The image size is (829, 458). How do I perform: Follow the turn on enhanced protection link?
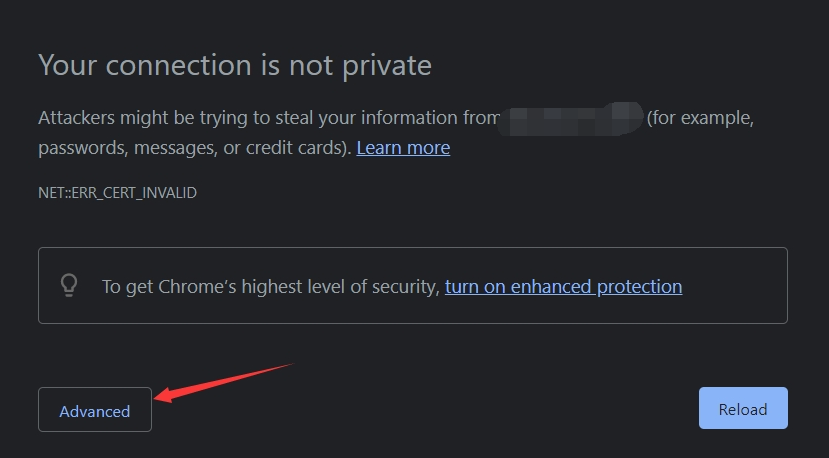(x=563, y=287)
